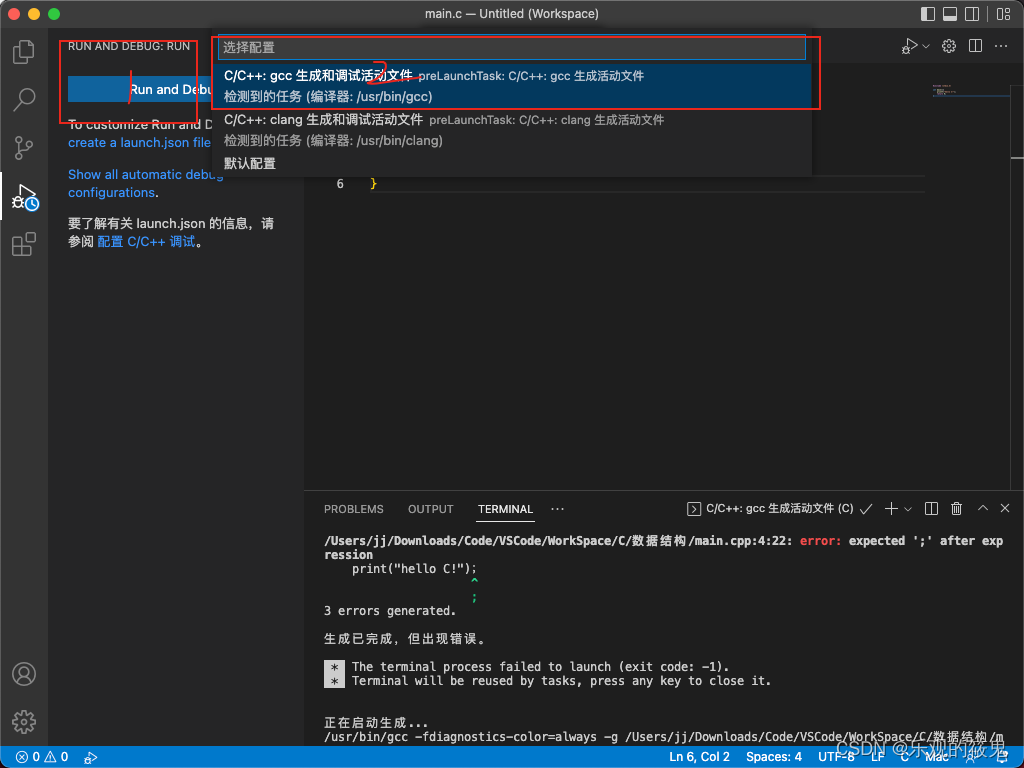Open the Run and Debug sidebar icon
Screen dimensions: 1024x768
pos(23,196)
